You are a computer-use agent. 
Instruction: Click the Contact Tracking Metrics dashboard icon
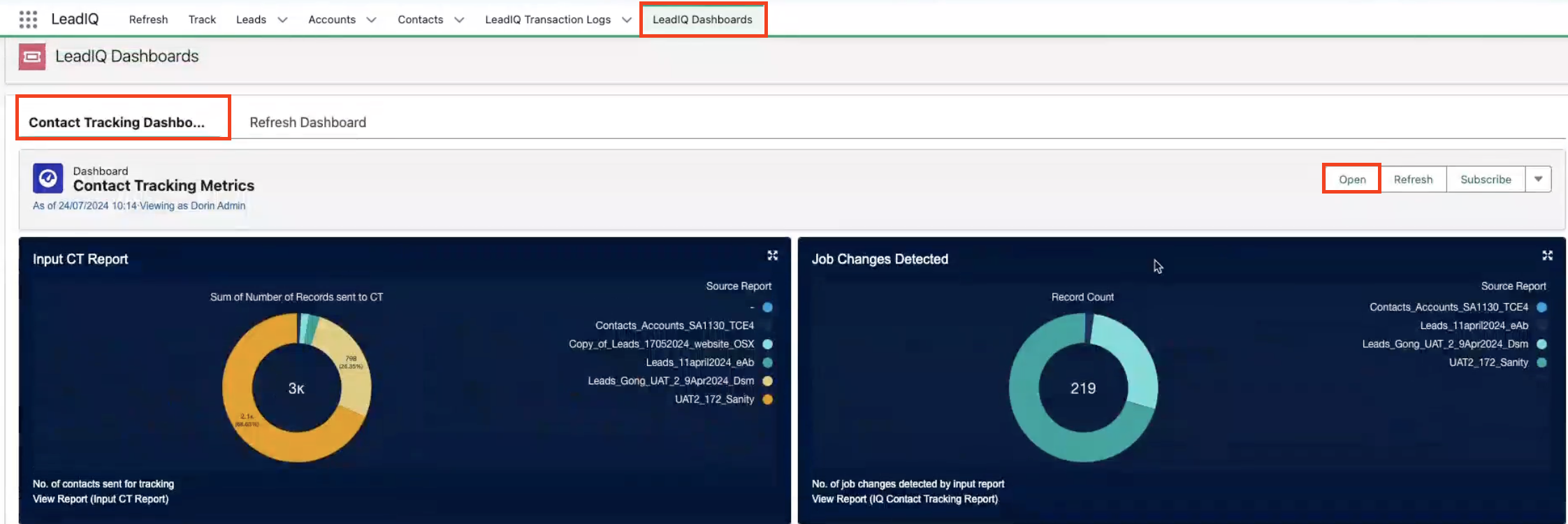point(48,179)
